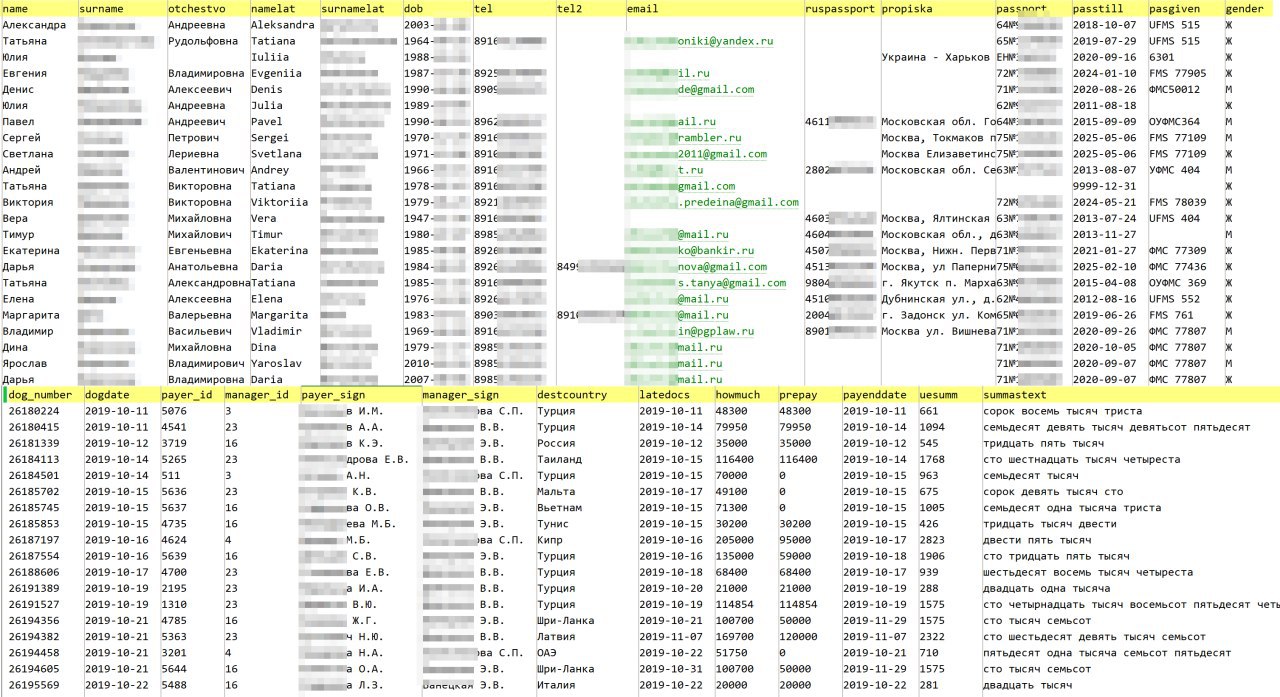Select the 'Timur' namelat cell
Screen dimensions: 1280x697
click(267, 234)
